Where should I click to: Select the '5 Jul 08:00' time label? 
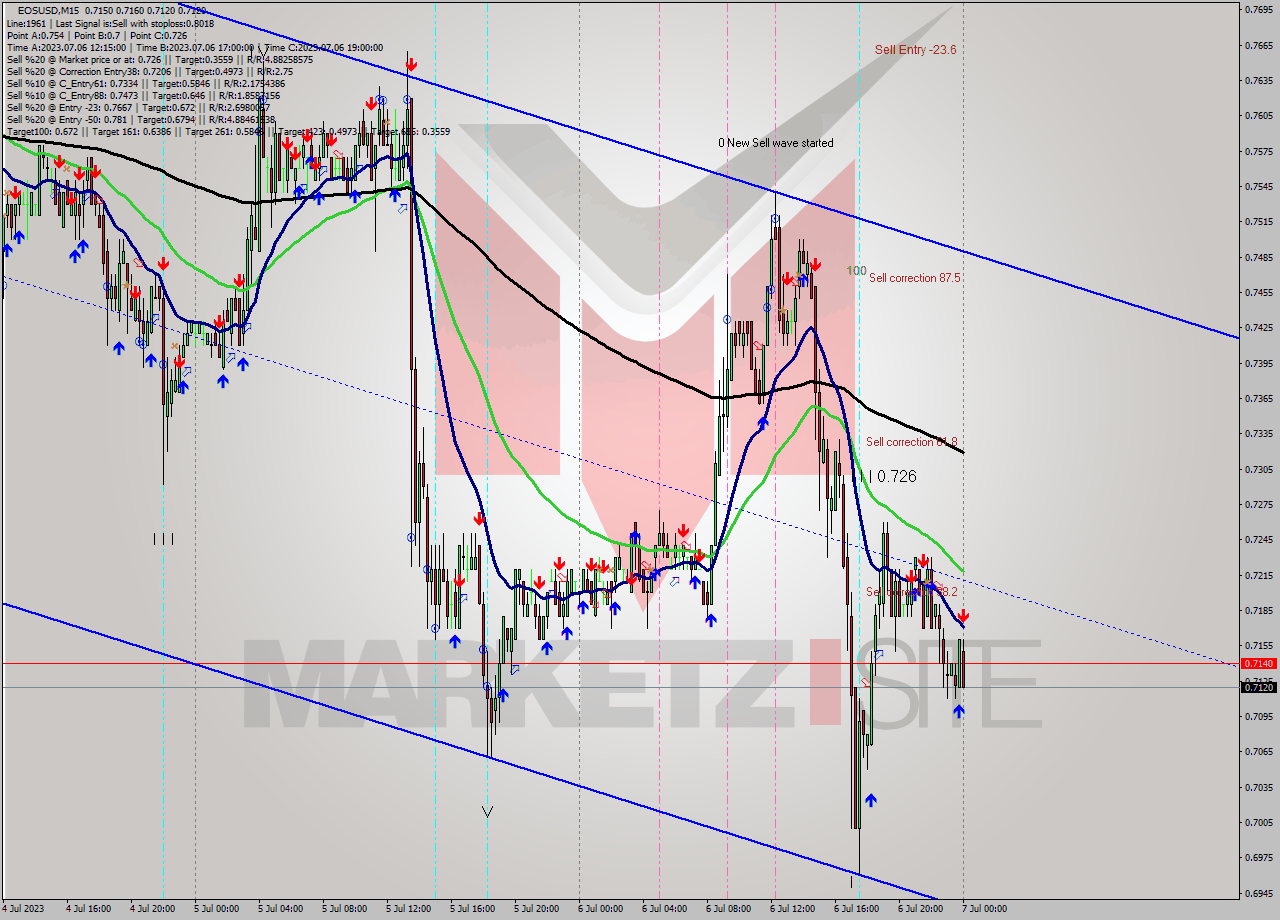[344, 909]
